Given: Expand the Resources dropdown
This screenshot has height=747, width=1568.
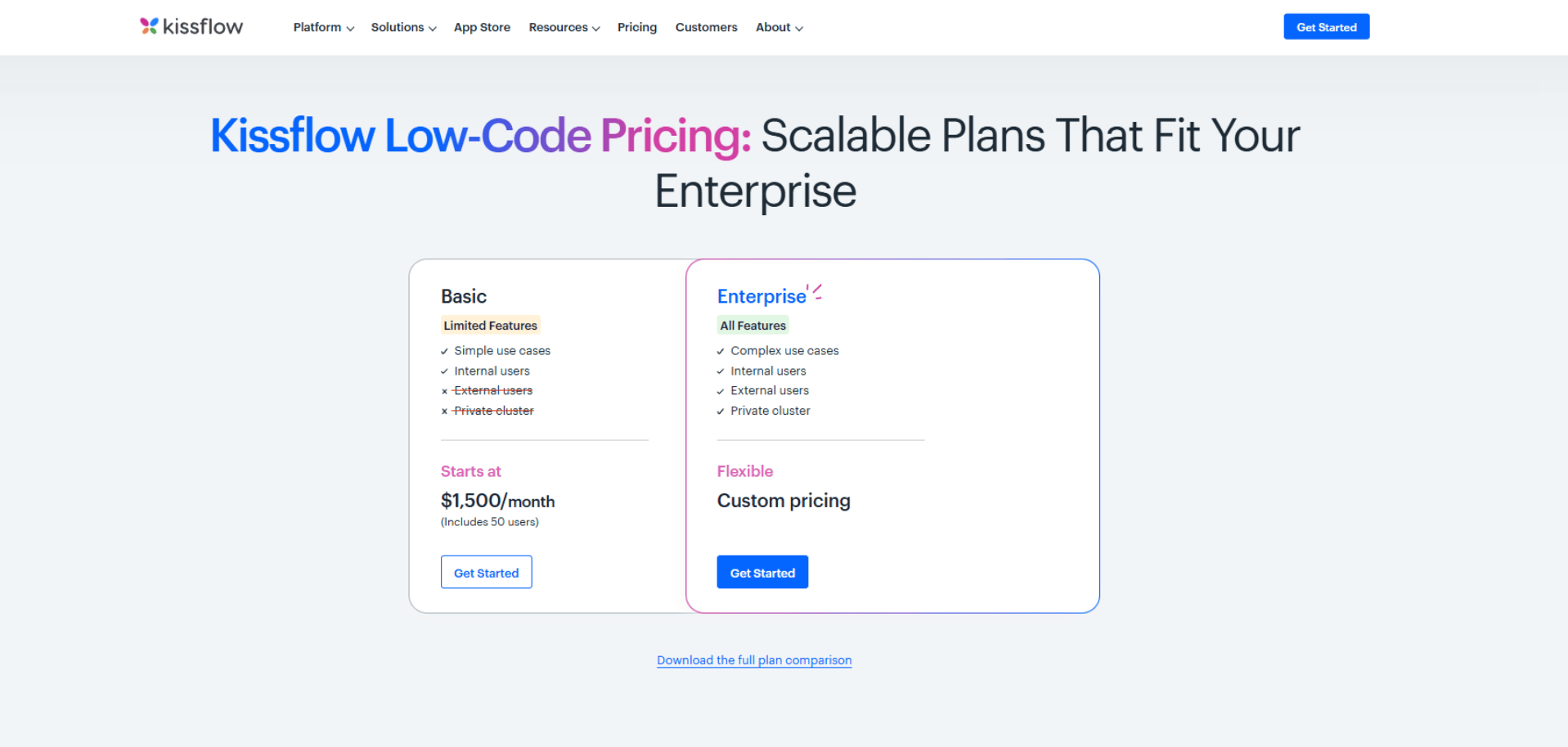Looking at the screenshot, I should click(563, 27).
